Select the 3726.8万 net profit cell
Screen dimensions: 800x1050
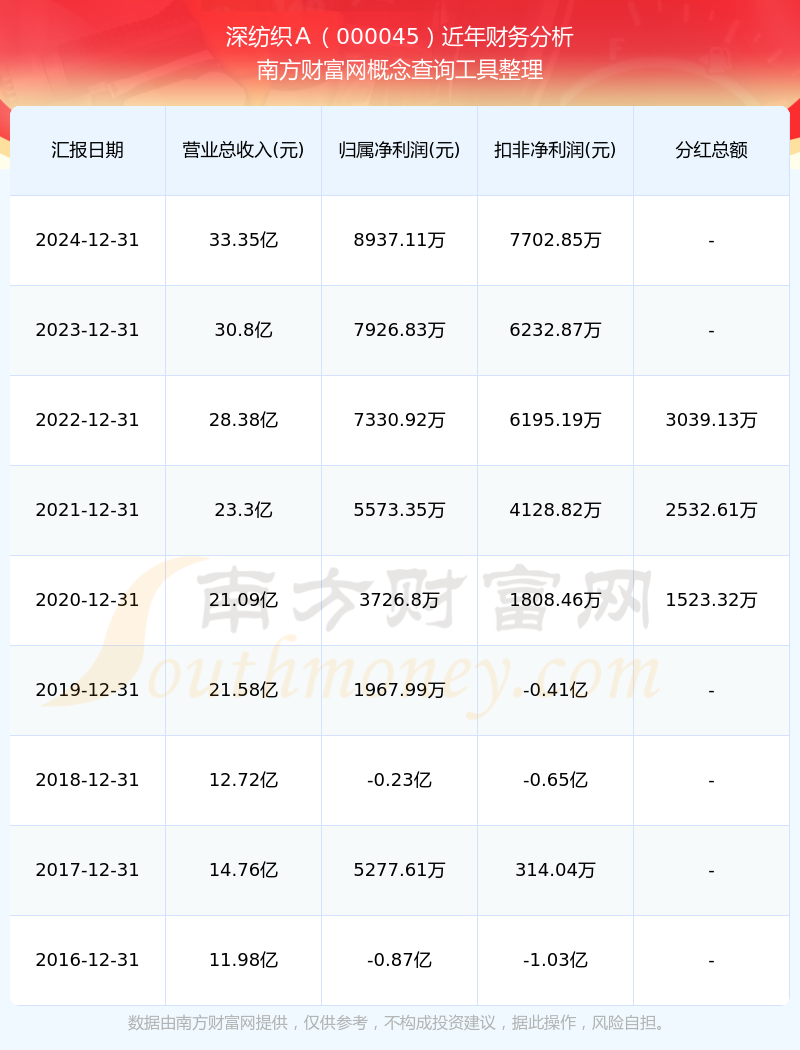400,600
